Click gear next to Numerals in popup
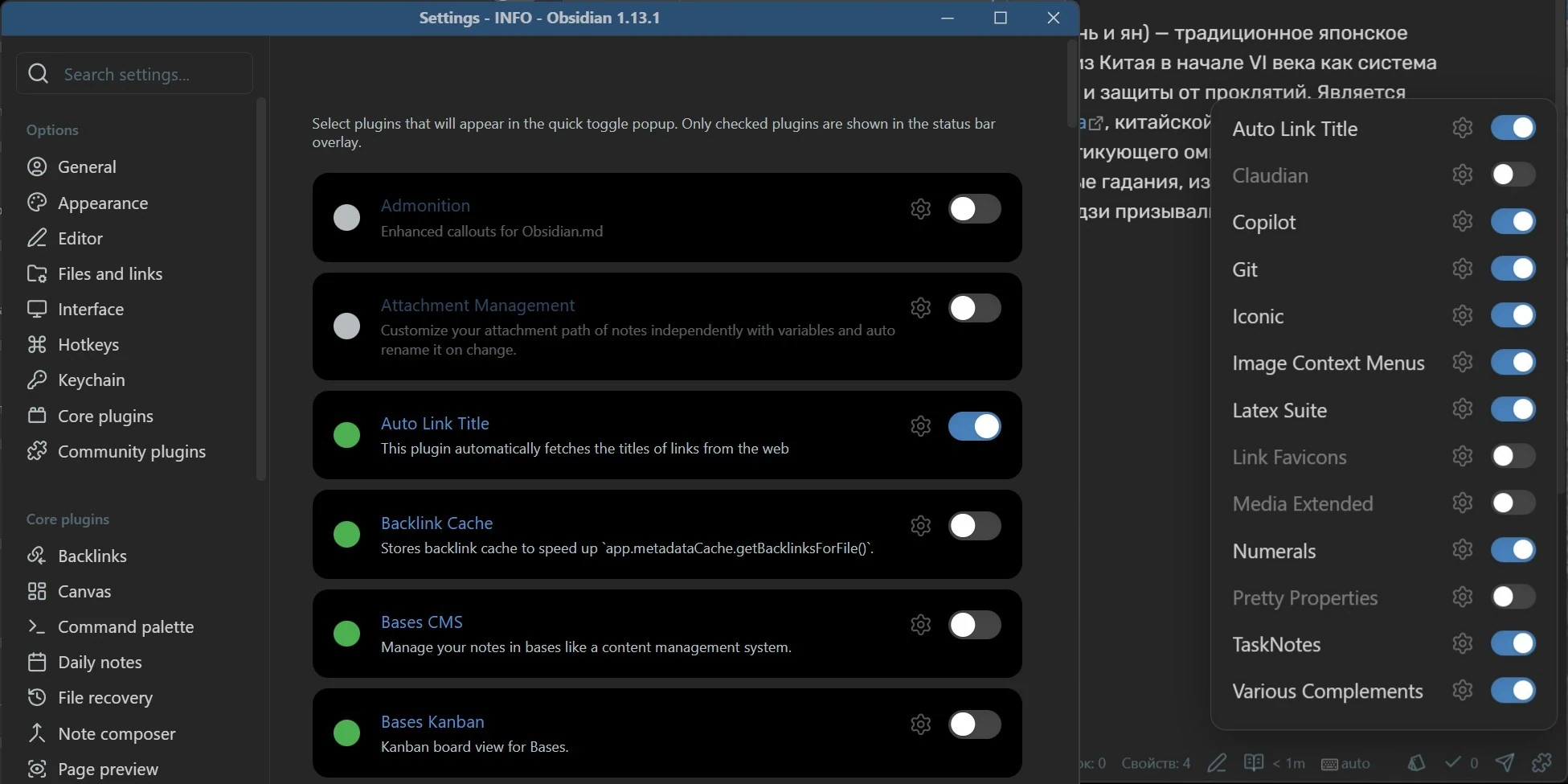Screen dimensions: 1568x784 1463,550
